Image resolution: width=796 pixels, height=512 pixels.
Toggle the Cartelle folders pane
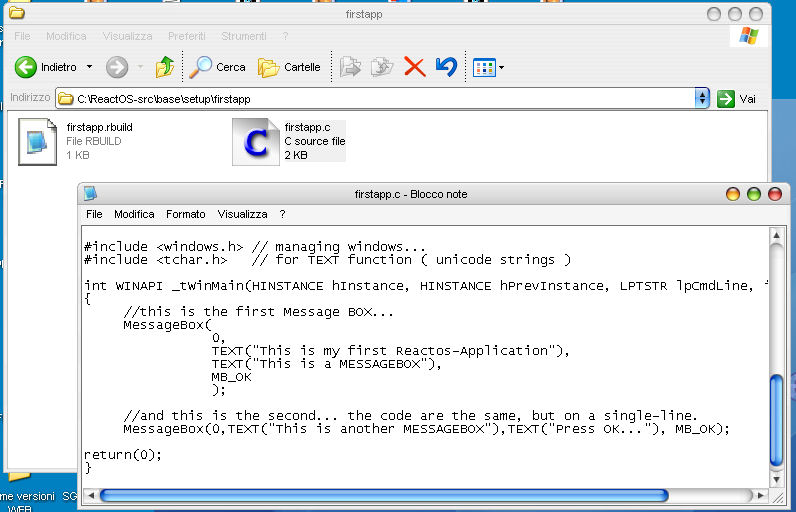289,67
